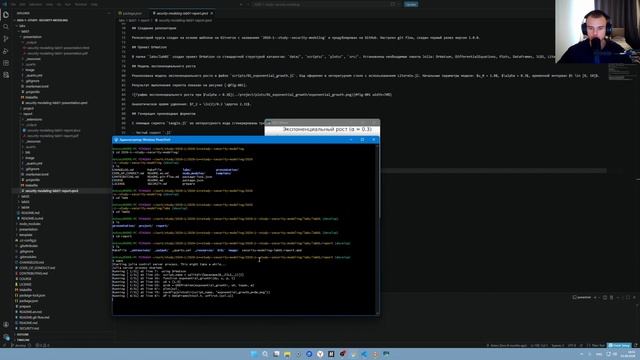Click the PowerShell window vertical scrollbar
This screenshot has height=360, width=640.
378,229
